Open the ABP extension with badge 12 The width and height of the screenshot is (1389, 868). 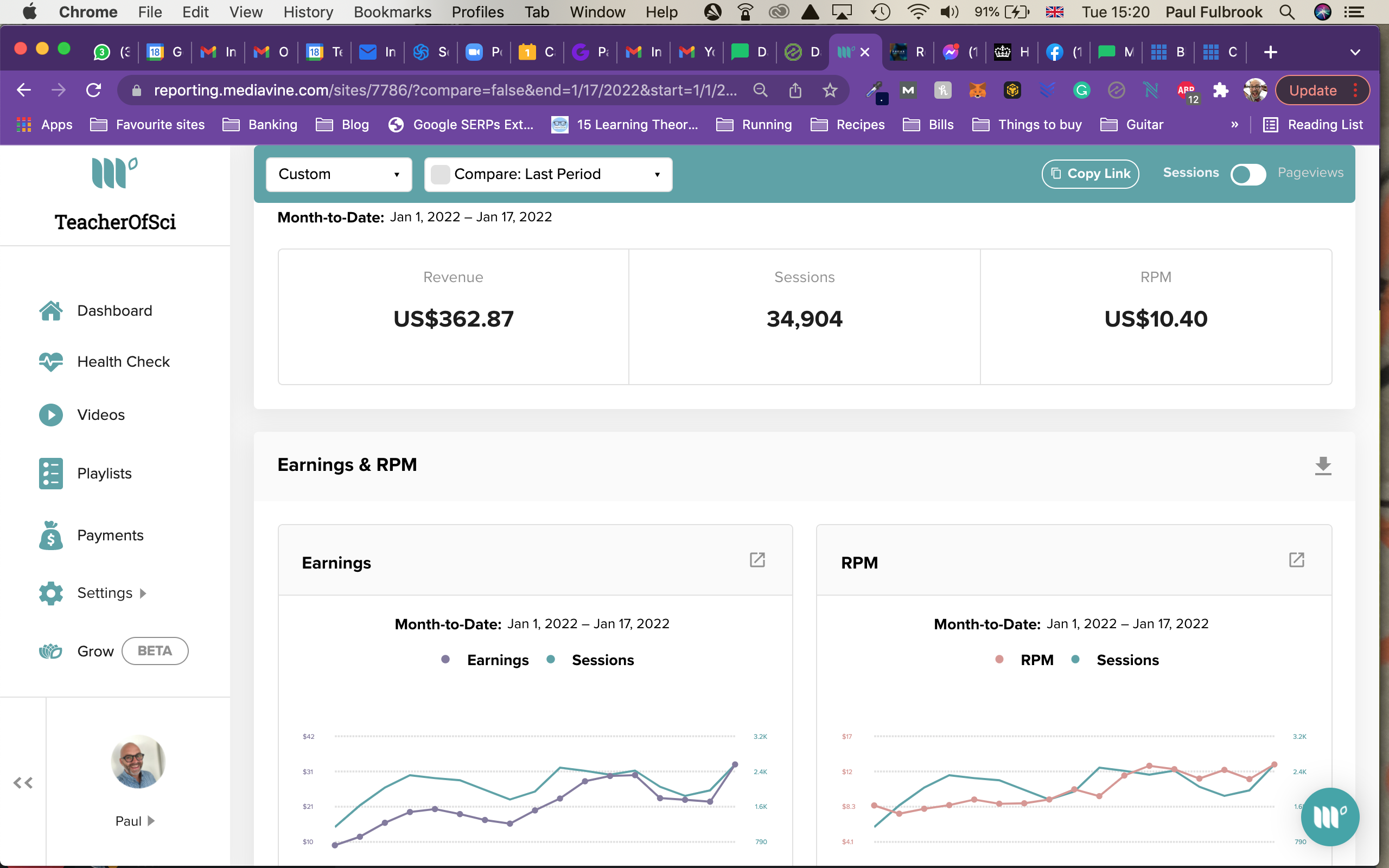click(x=1187, y=91)
